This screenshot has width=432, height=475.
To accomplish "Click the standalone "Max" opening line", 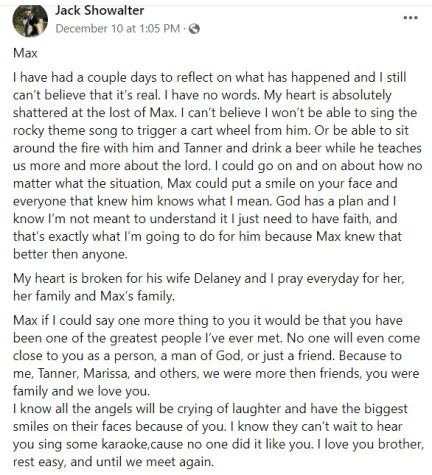I will pyautogui.click(x=25, y=53).
